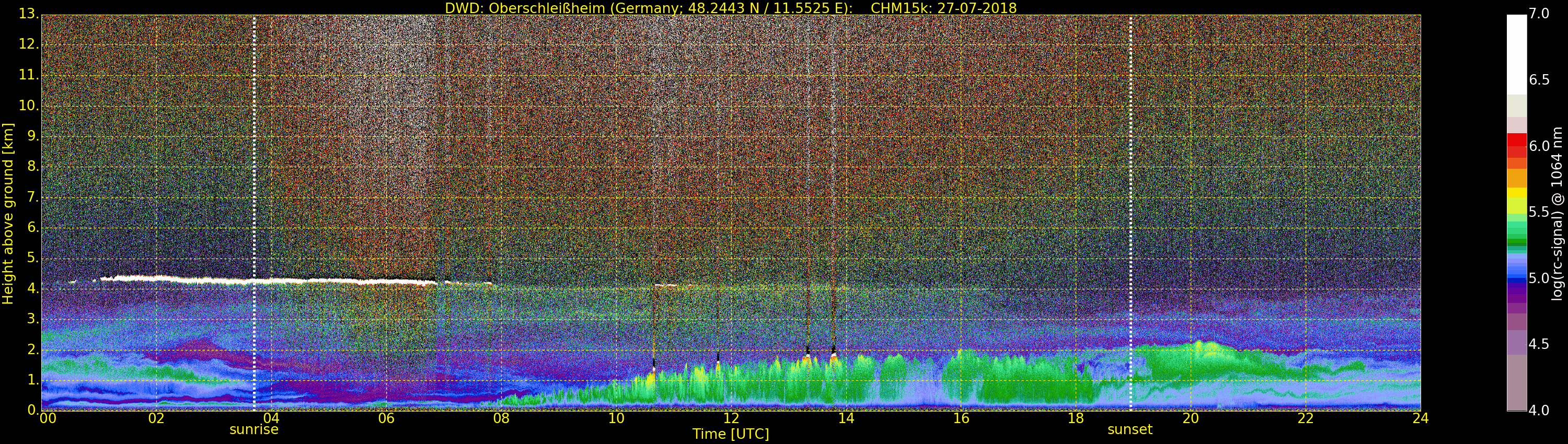Click the white dotted sunset marker line
Viewport: 1568px width, 444px height.
tap(1131, 213)
